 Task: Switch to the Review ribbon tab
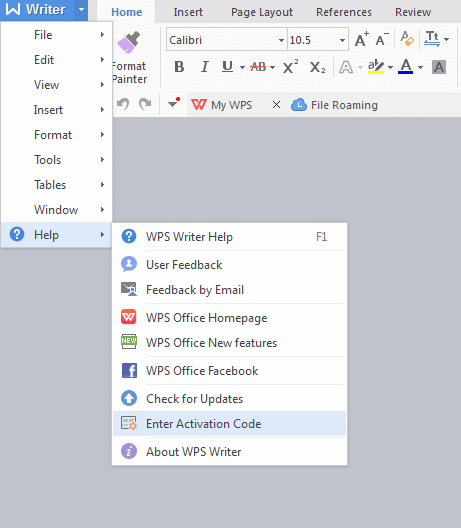click(x=413, y=12)
